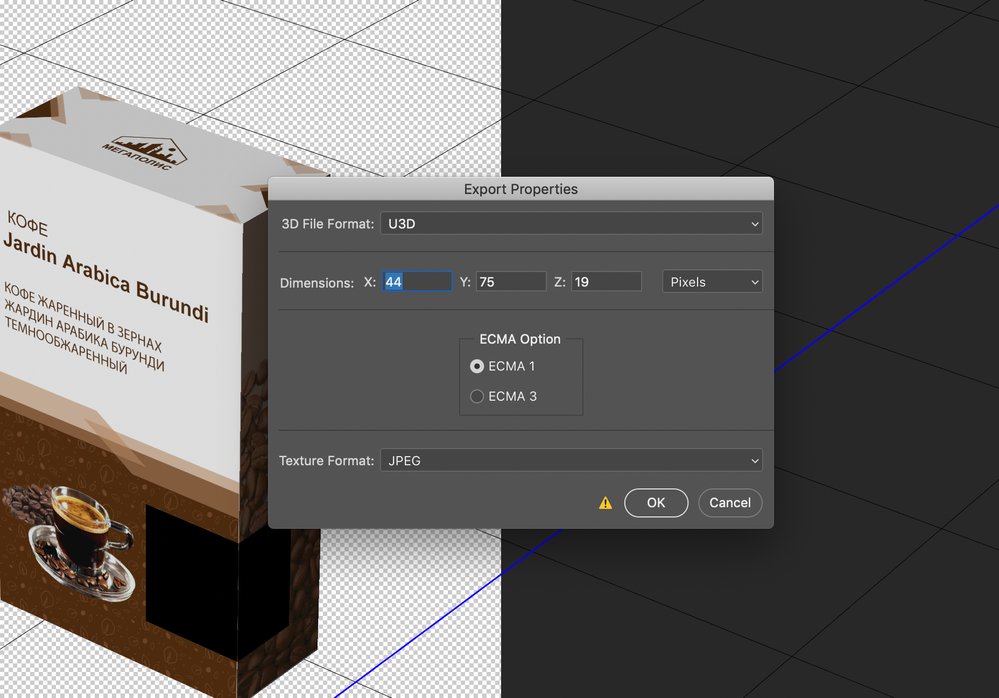Cancel the Export Properties dialog
999x698 pixels.
pyautogui.click(x=730, y=503)
